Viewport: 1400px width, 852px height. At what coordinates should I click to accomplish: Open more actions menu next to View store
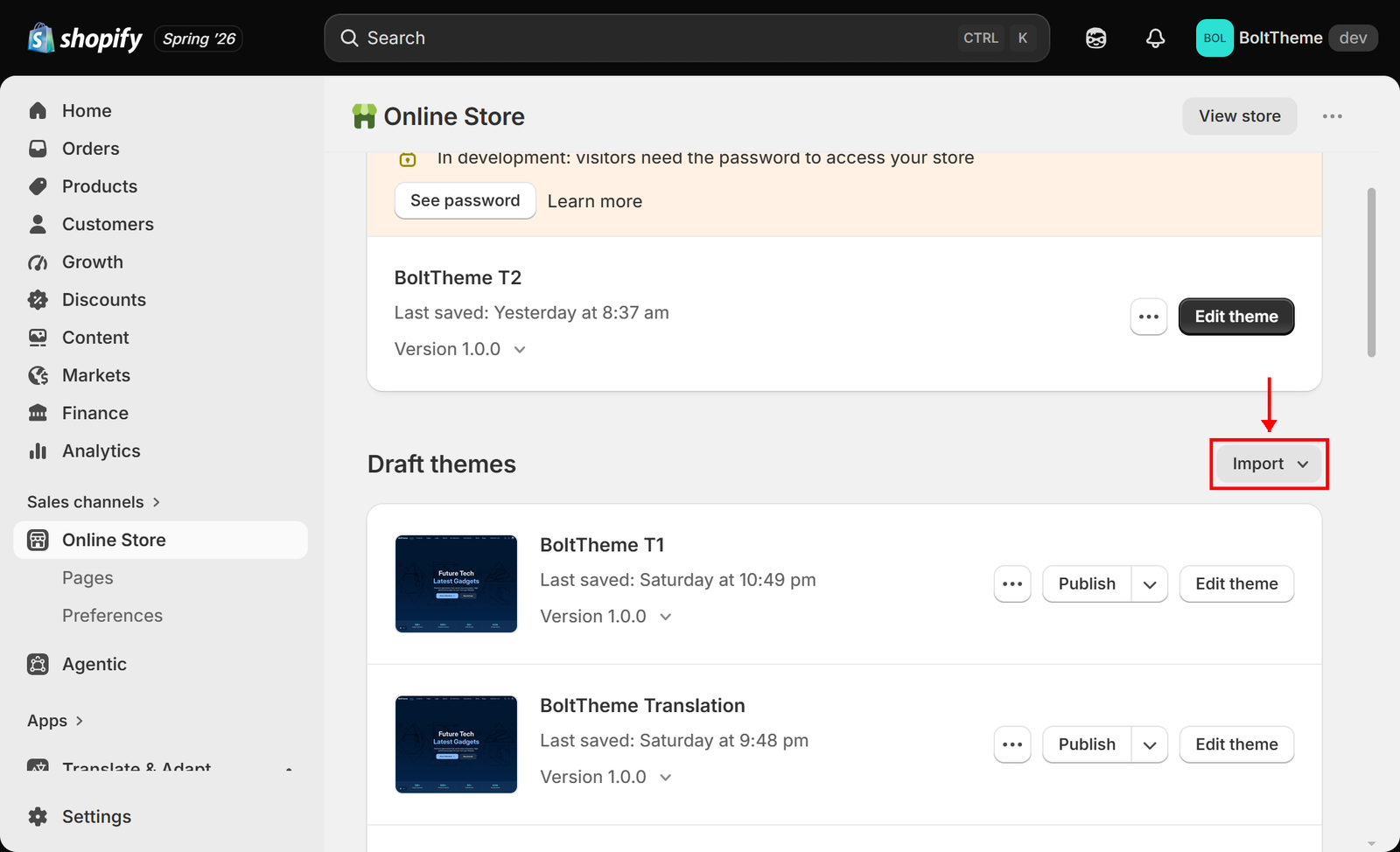pyautogui.click(x=1332, y=116)
